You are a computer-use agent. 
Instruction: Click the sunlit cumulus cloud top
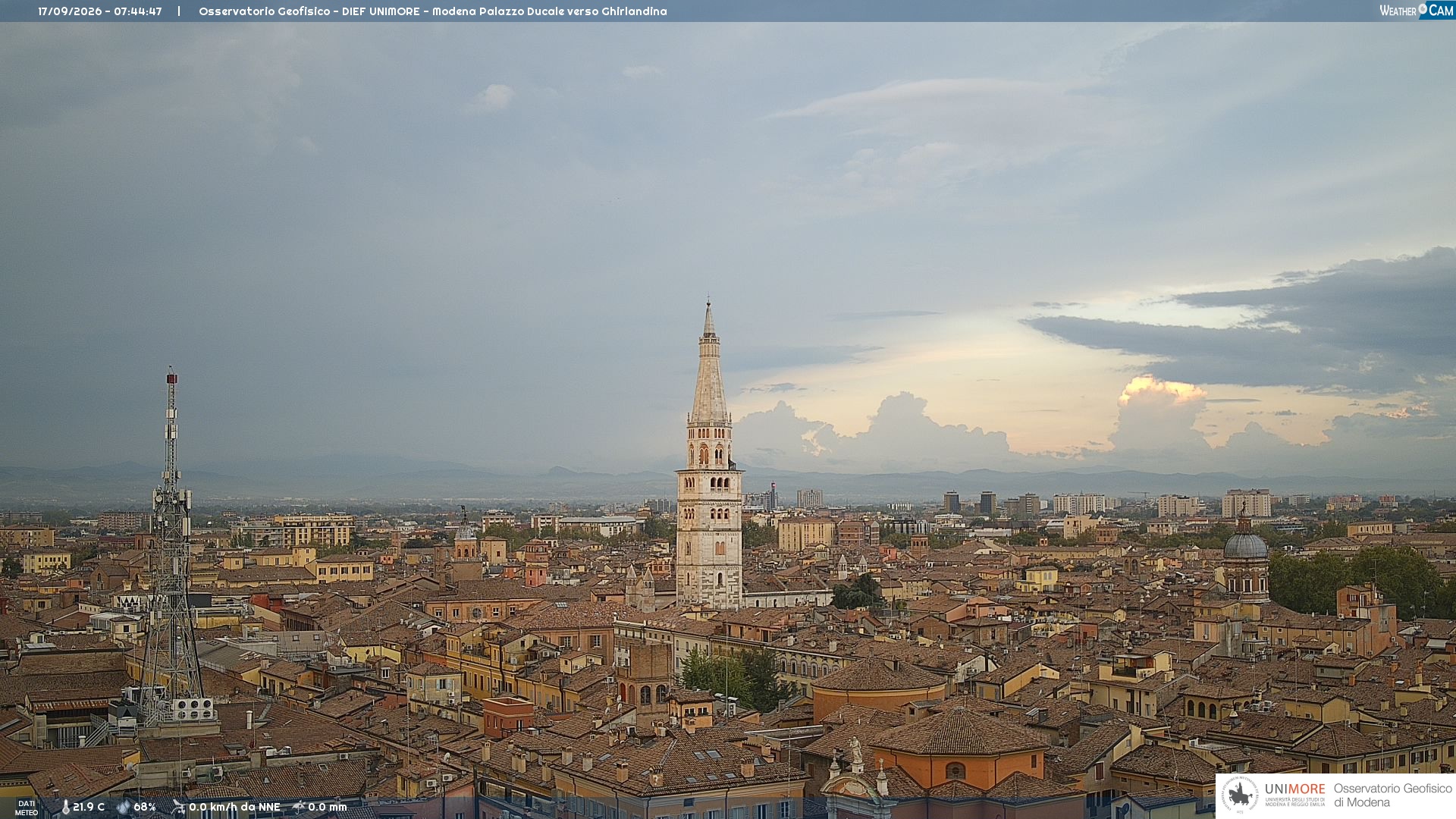(x=1160, y=391)
